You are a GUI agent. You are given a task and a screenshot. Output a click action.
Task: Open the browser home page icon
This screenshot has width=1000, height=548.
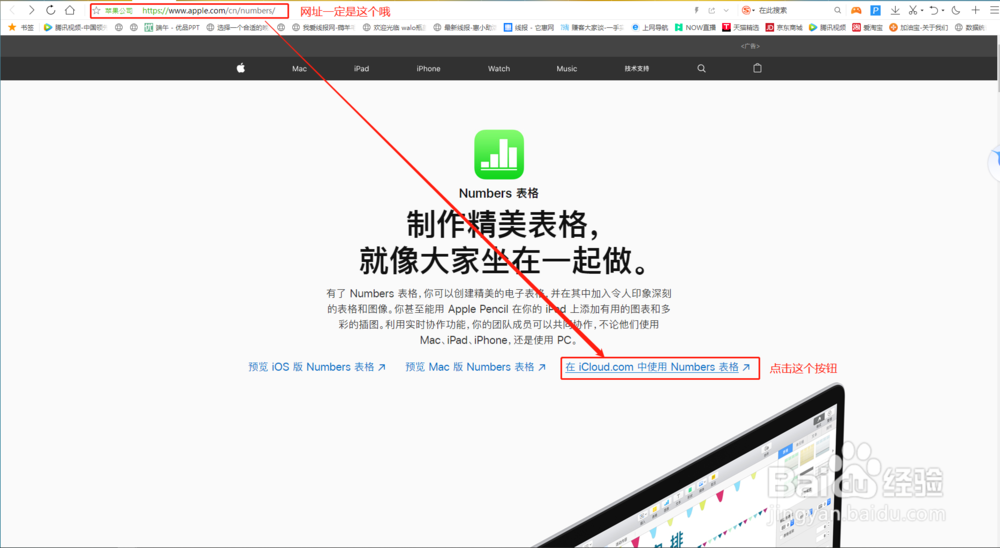point(70,10)
